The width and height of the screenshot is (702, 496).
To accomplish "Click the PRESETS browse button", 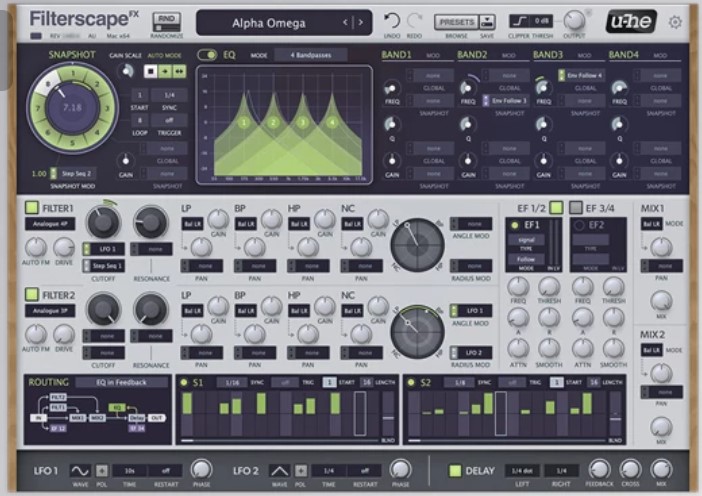I will coord(456,22).
